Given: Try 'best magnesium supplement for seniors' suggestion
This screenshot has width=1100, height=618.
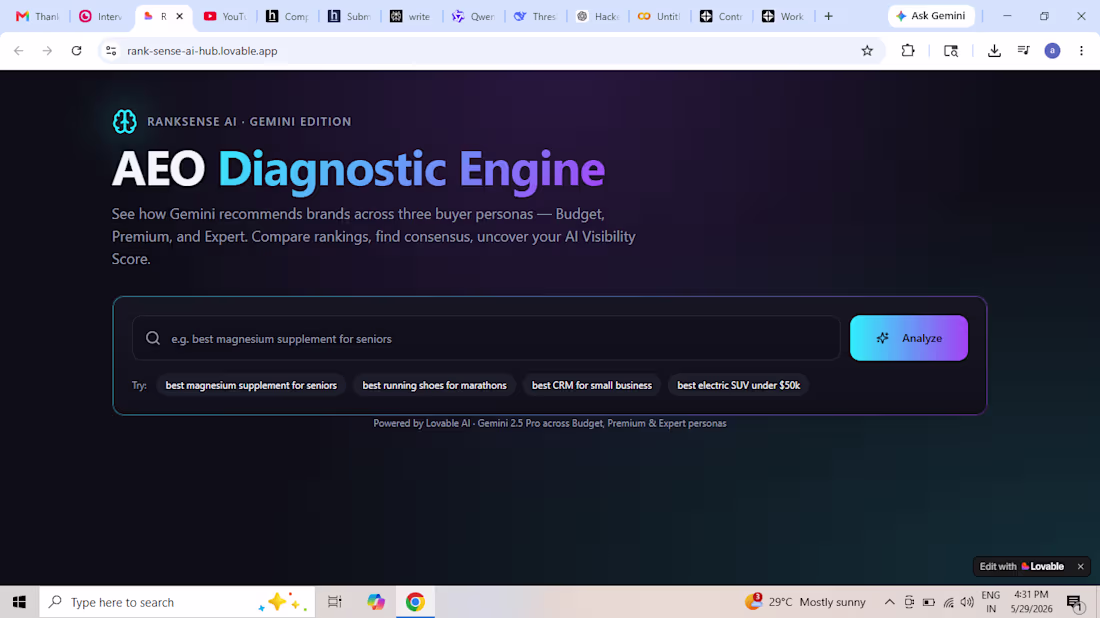Looking at the screenshot, I should 251,385.
